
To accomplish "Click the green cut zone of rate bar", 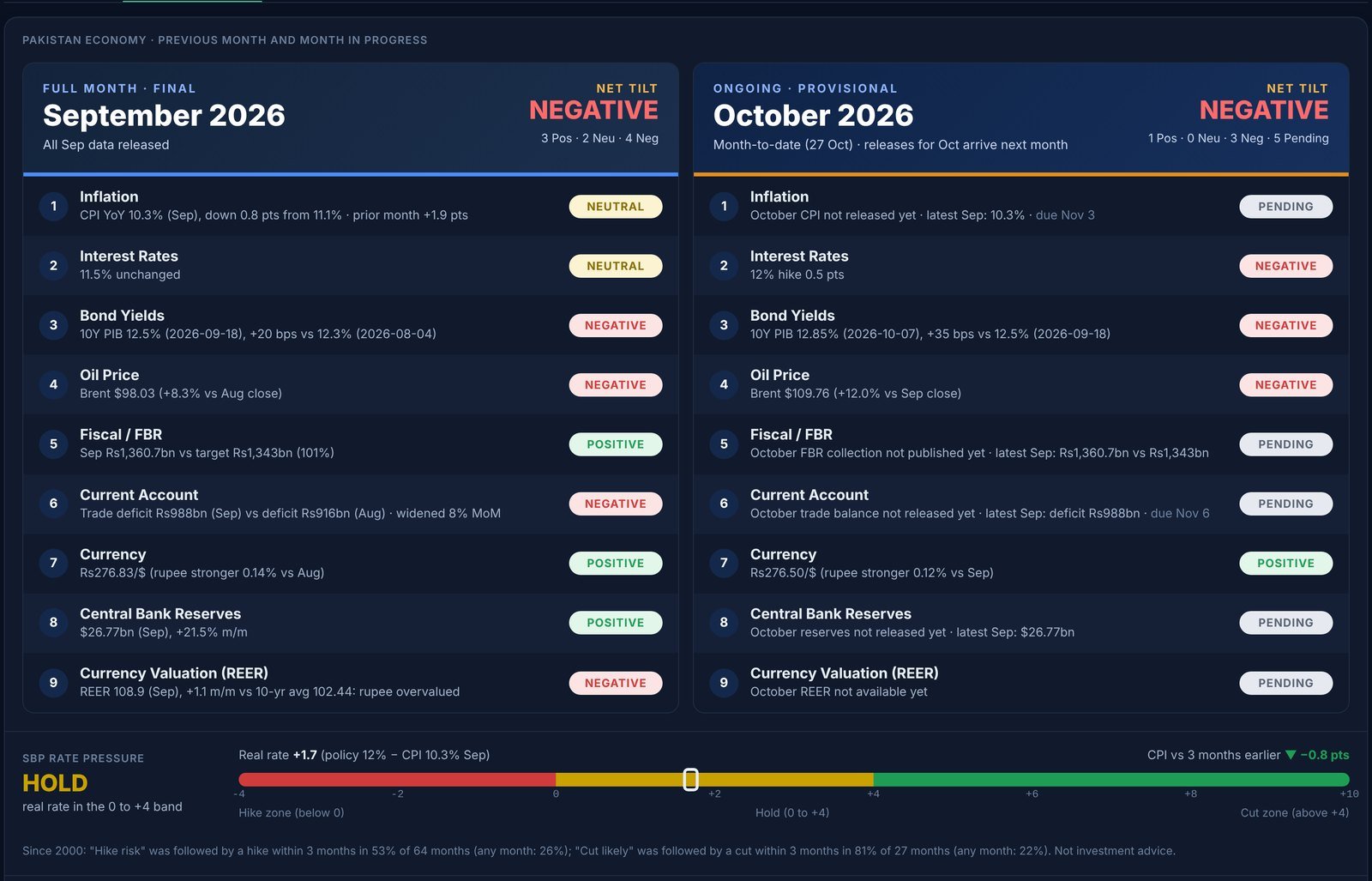I will (1111, 780).
